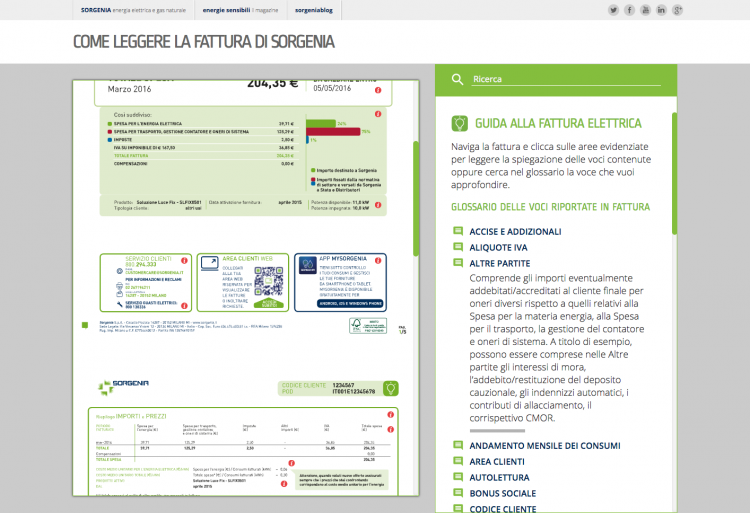This screenshot has width=750, height=513.
Task: Click the glossary panel scrollbar thumb
Action: tap(674, 173)
